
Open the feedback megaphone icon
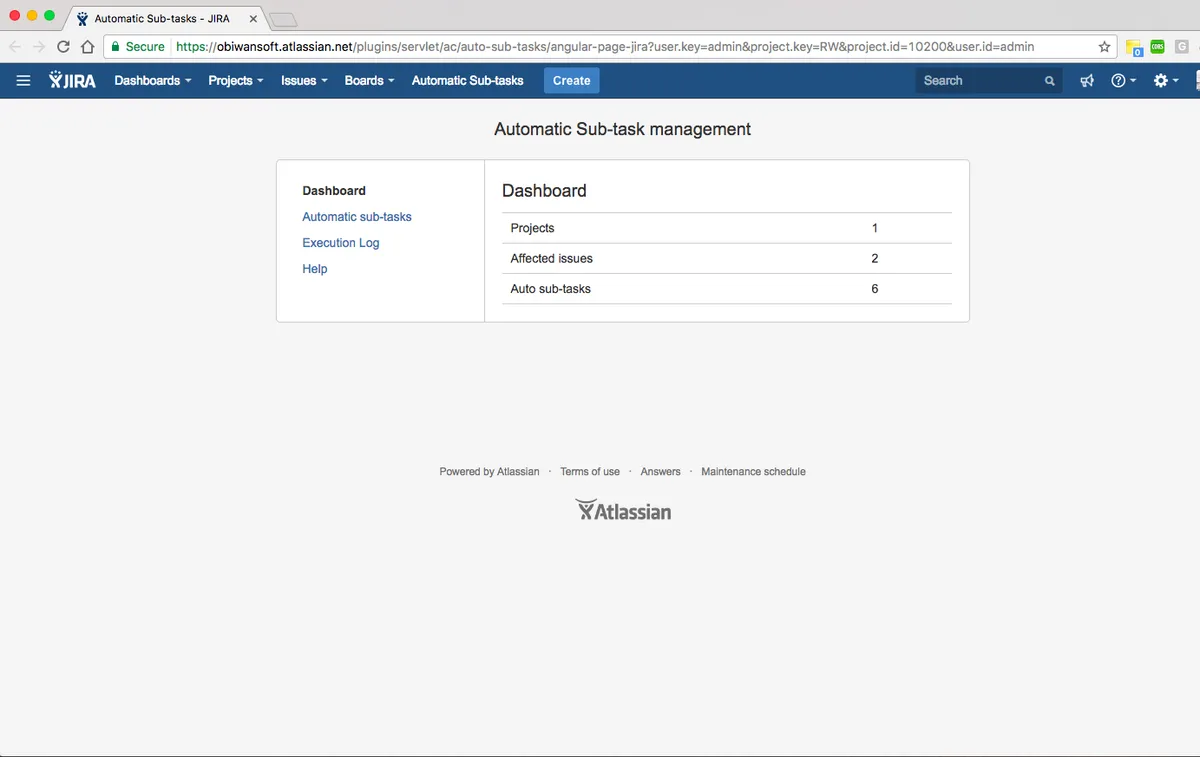[1087, 81]
